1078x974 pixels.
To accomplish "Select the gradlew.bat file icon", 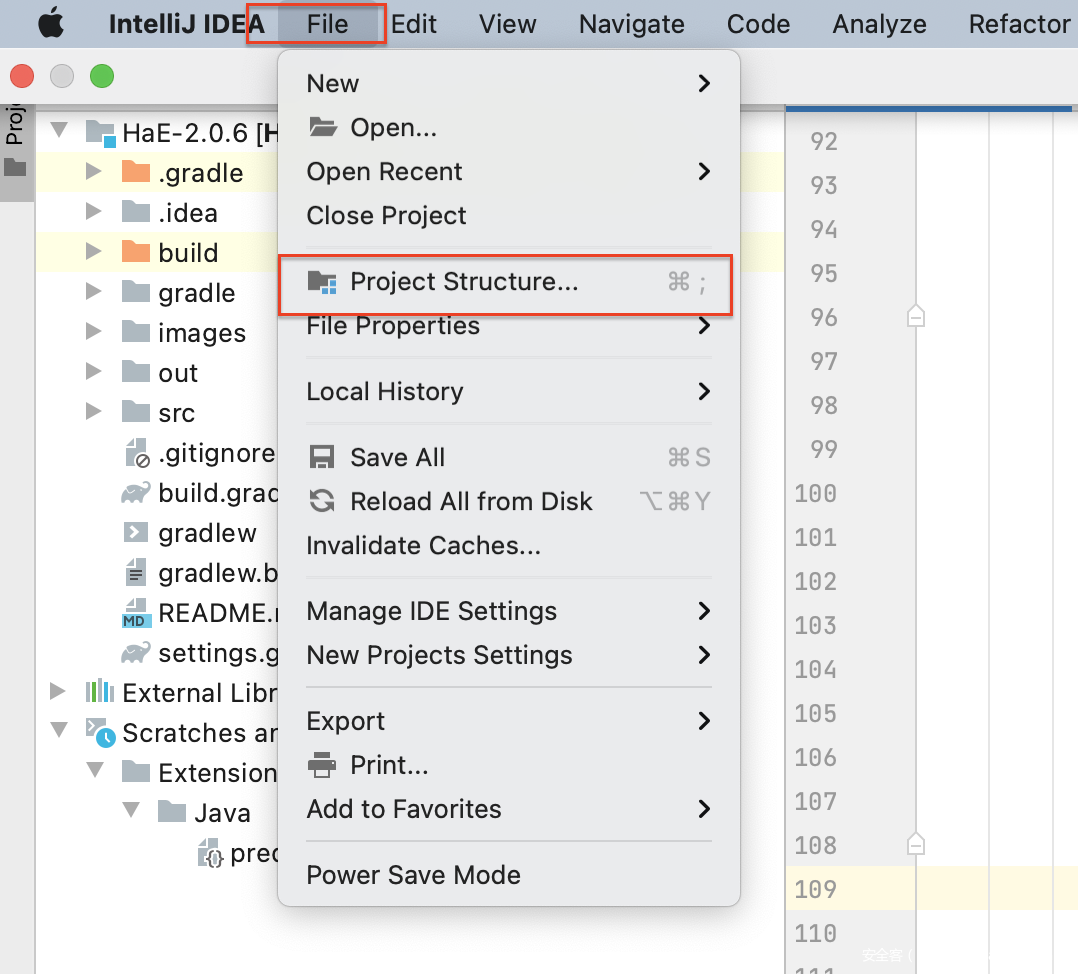I will [x=135, y=572].
